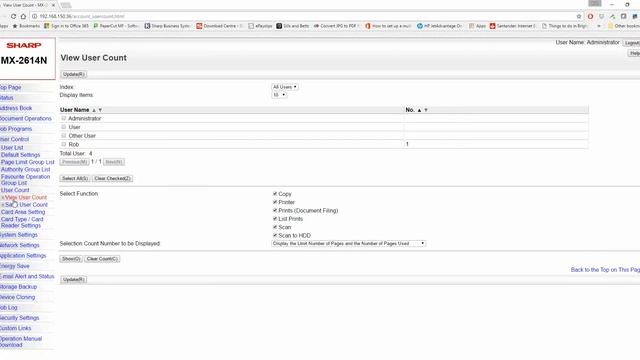640x360 pixels.
Task: Follow the Back to the Top on This Page link
Action: coord(605,270)
